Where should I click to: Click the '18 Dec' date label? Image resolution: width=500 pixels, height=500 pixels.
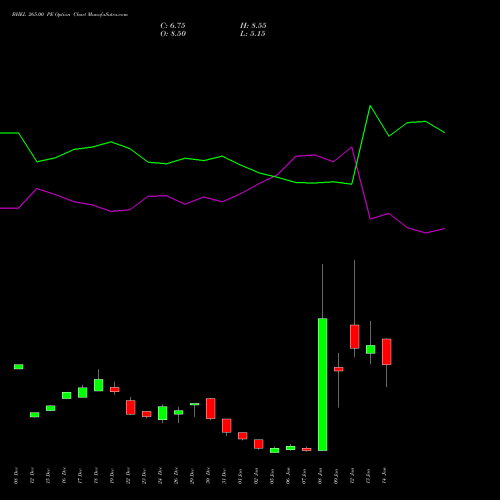click(96, 476)
